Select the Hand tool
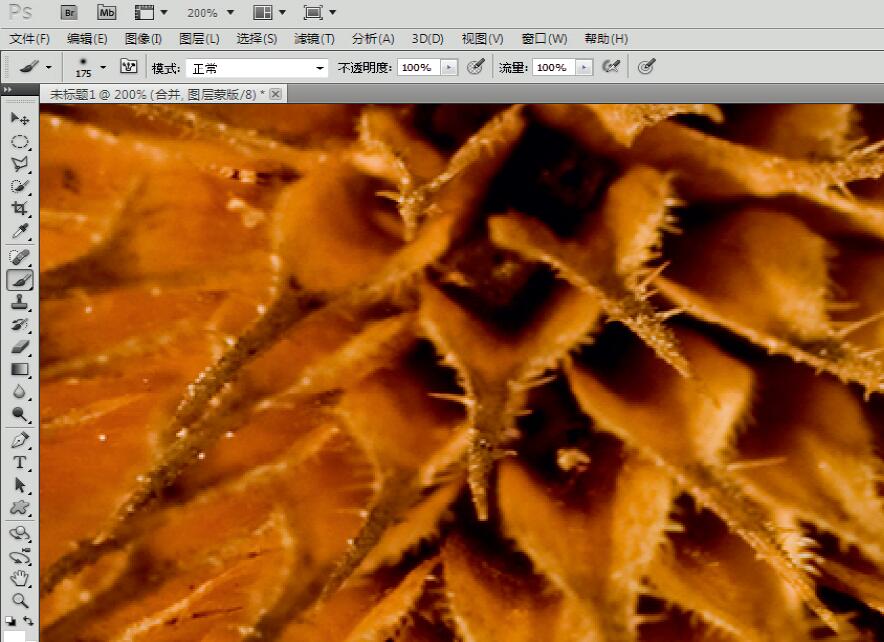This screenshot has width=884, height=642. click(x=20, y=578)
